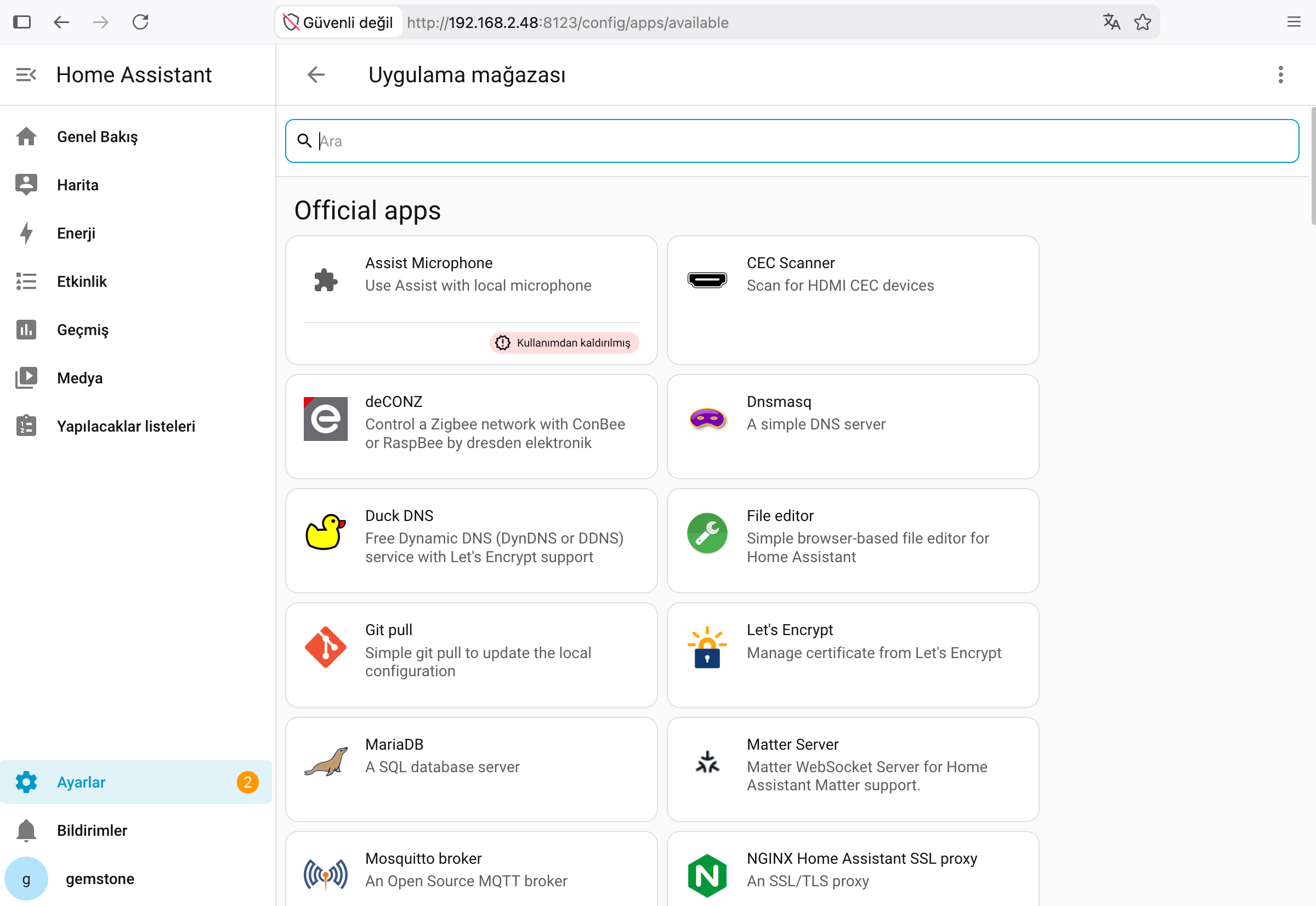Open the Duck DNS app card

click(x=472, y=541)
